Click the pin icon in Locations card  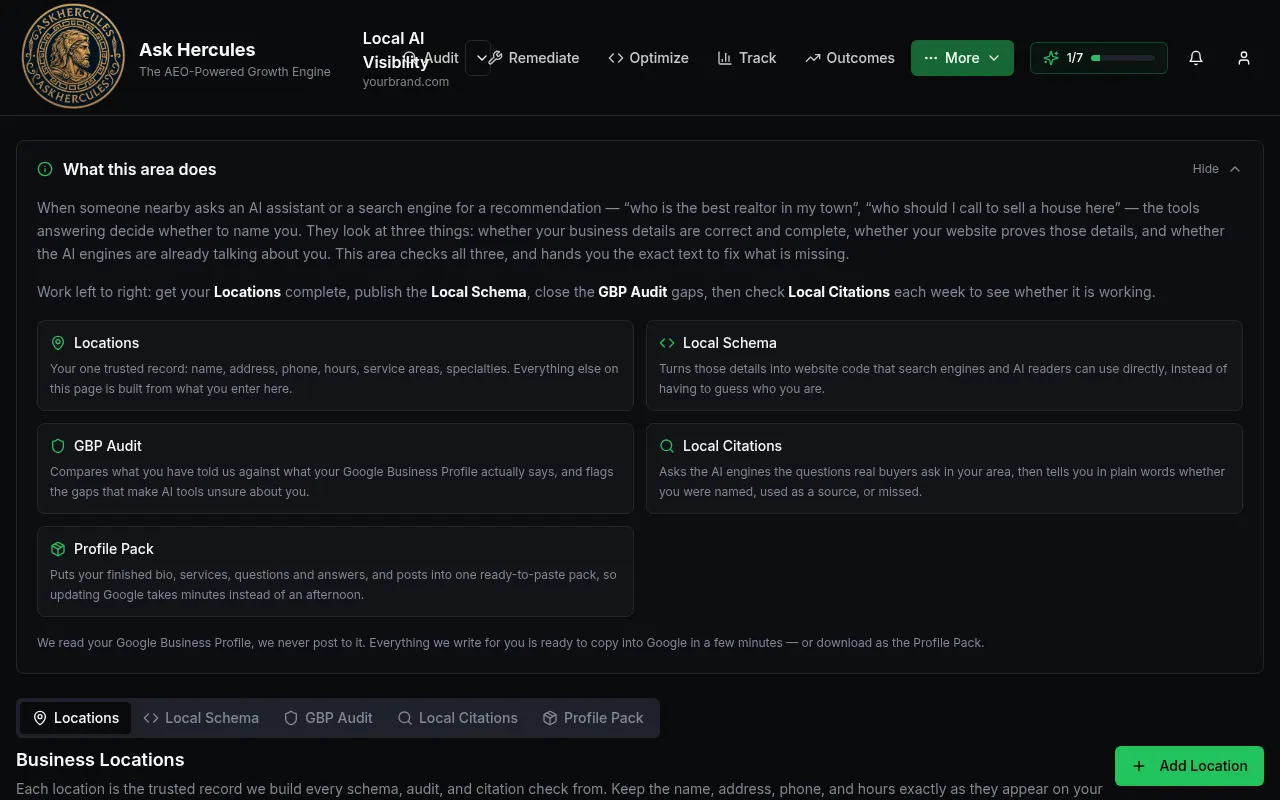click(x=58, y=343)
